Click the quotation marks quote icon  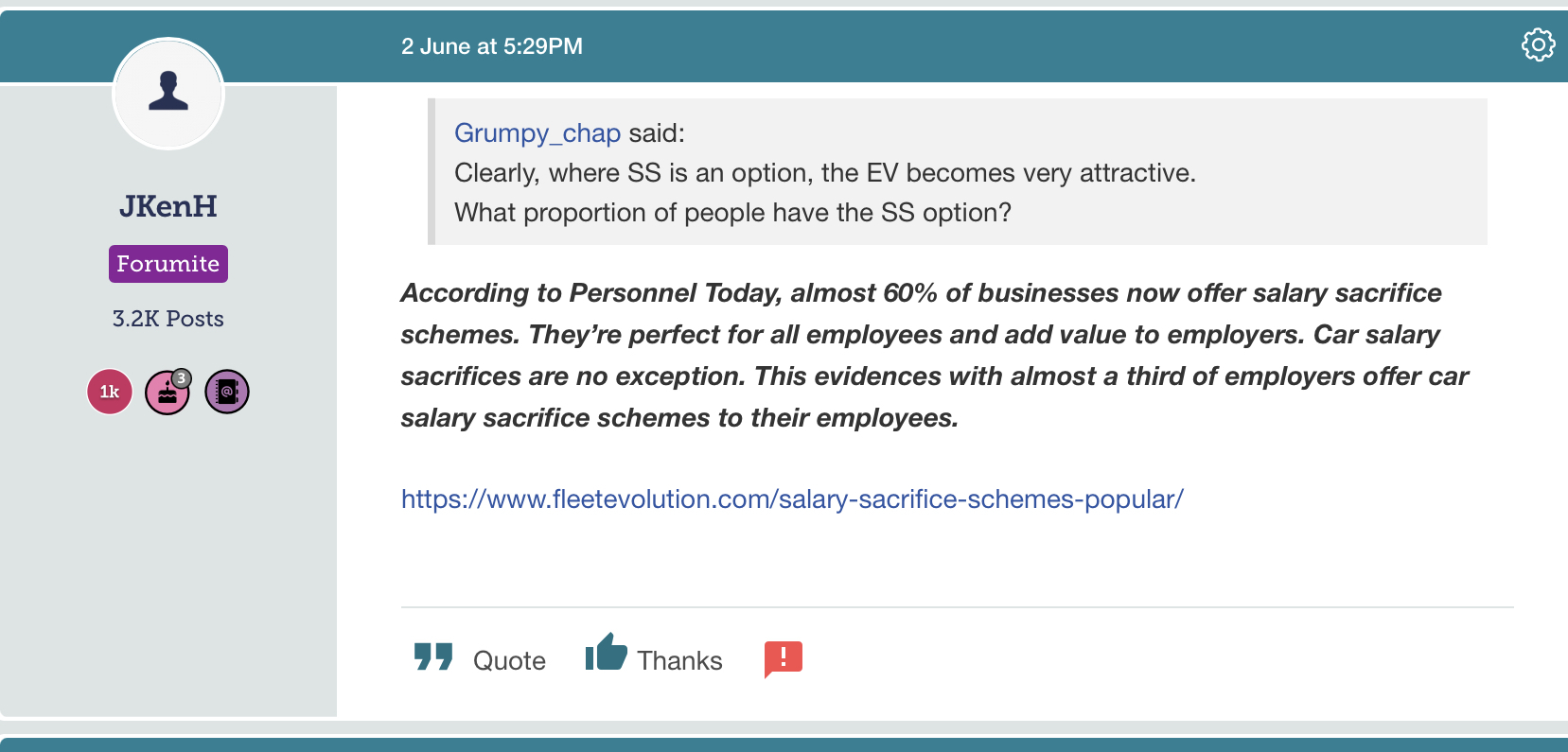pos(433,657)
